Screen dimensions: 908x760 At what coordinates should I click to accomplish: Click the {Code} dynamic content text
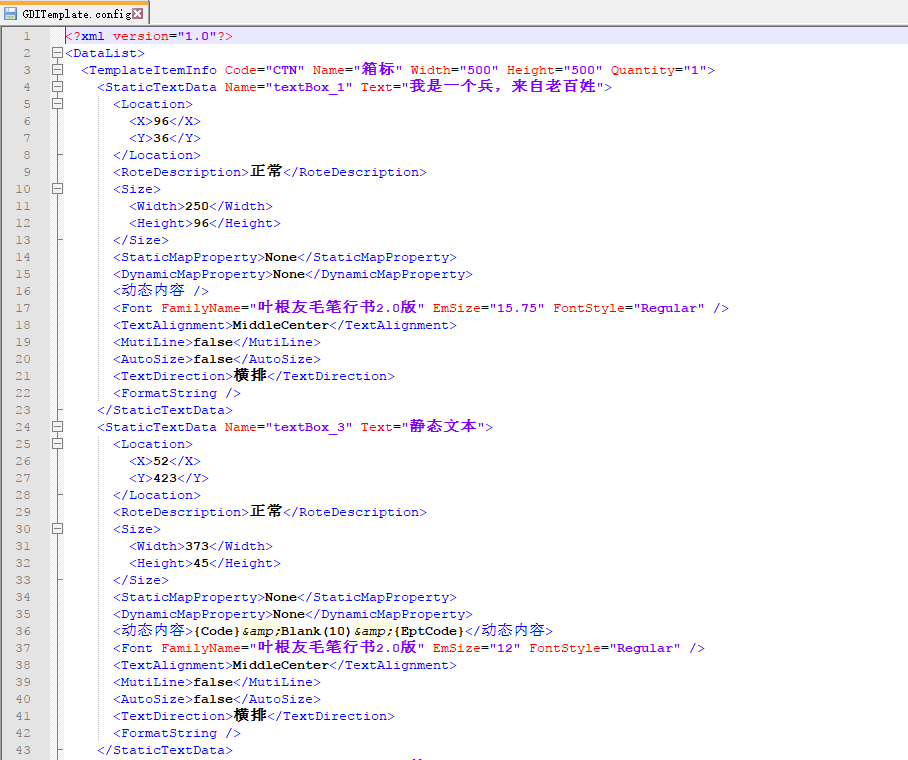coord(217,631)
